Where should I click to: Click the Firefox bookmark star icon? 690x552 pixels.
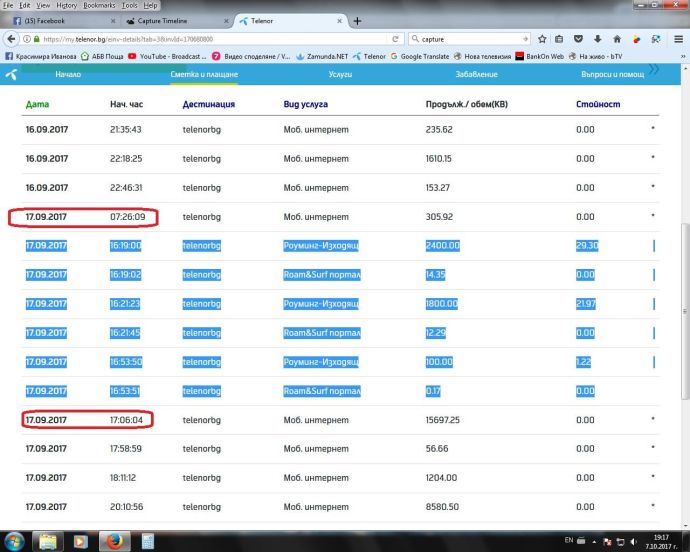541,39
